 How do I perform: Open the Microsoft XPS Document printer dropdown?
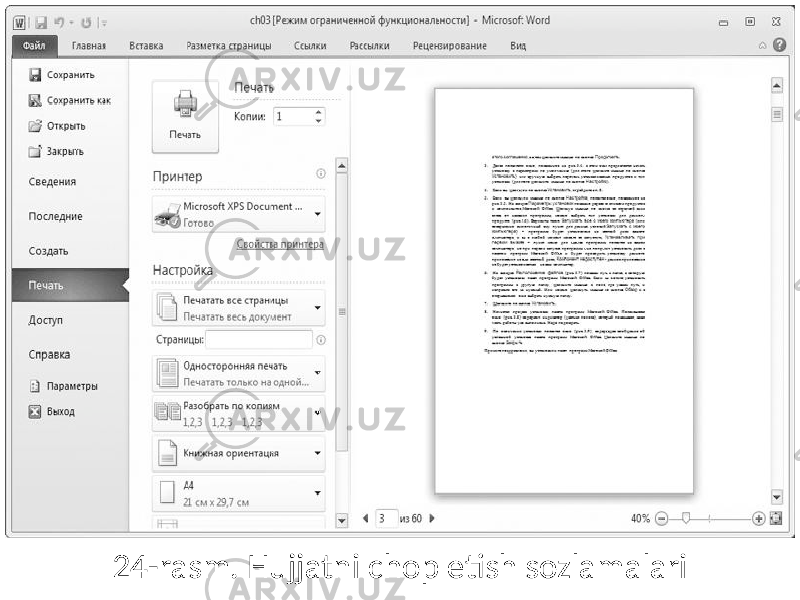pos(239,214)
